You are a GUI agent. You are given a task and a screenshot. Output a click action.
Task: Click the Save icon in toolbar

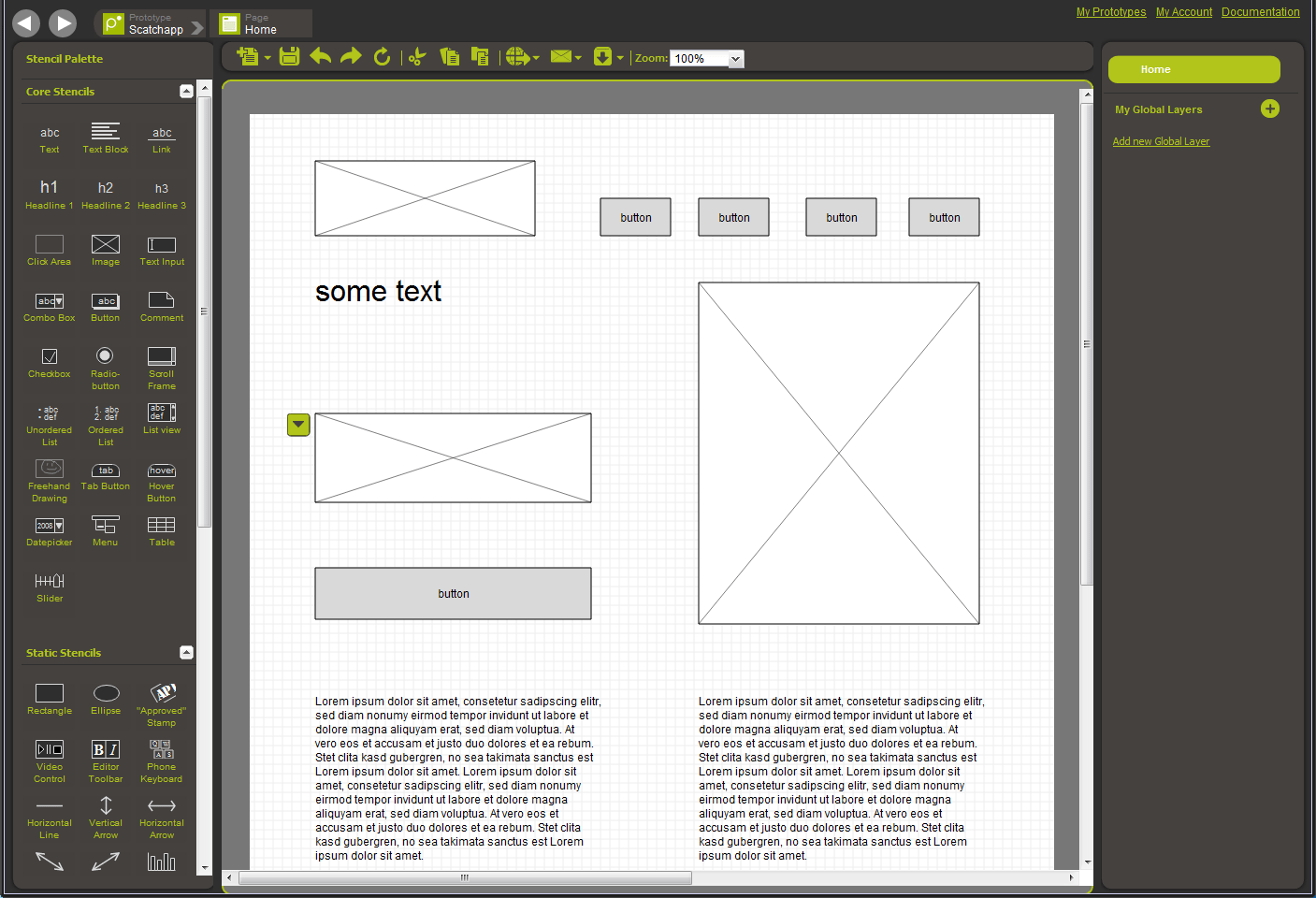(x=290, y=57)
